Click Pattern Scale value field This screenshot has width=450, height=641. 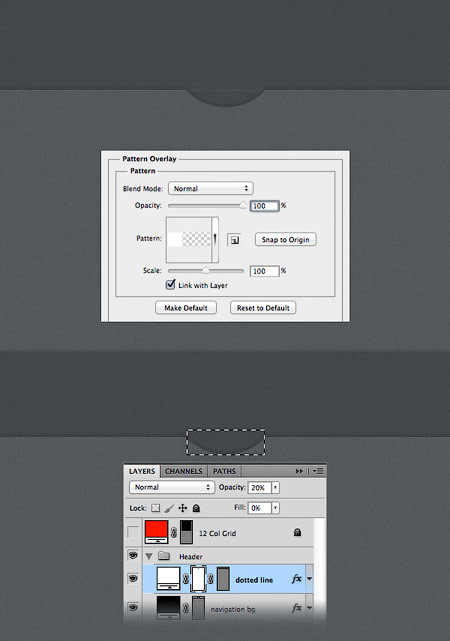point(264,271)
